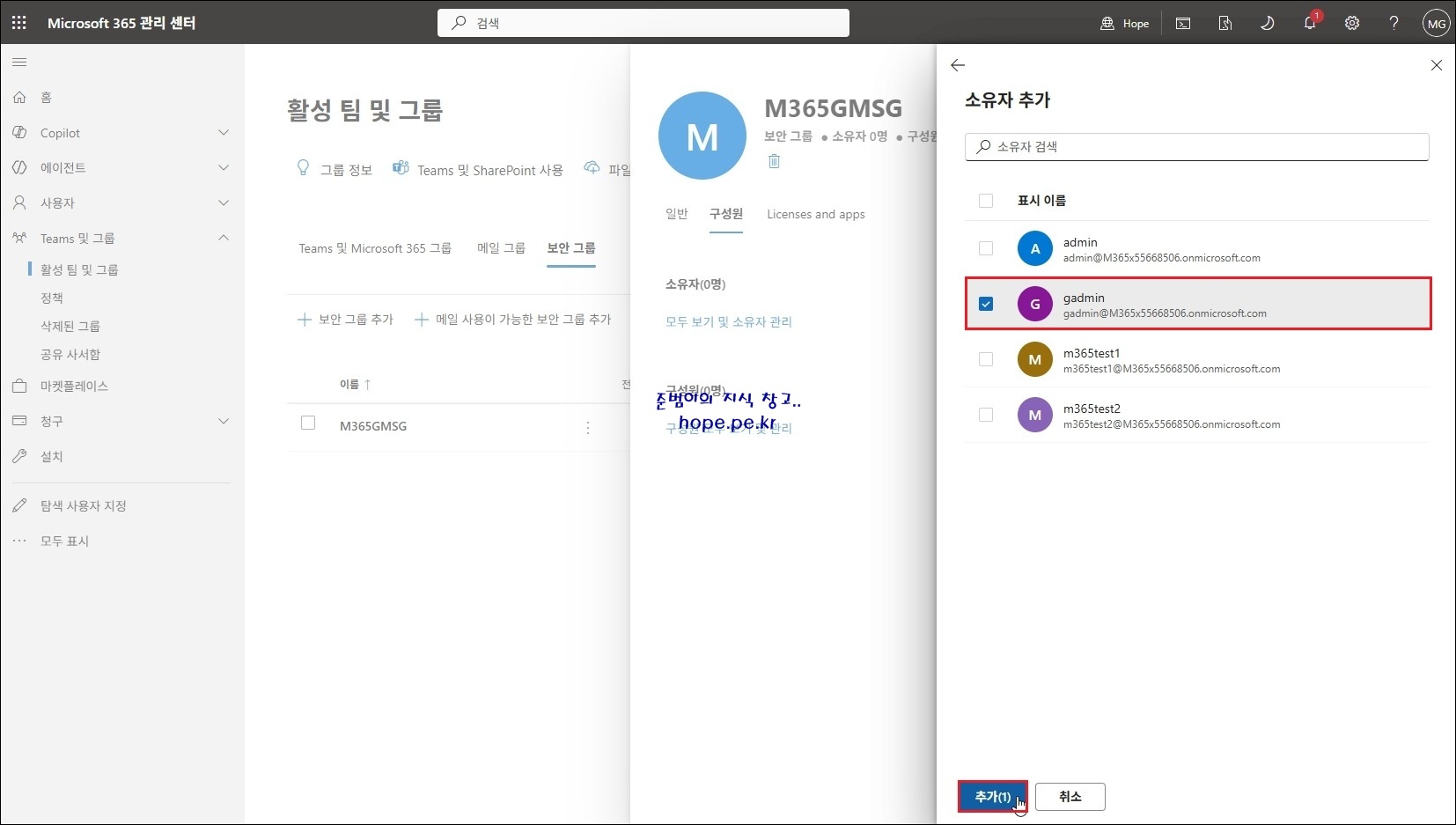Open notifications bell icon
Screen dimensions: 1456x825
tap(1310, 23)
